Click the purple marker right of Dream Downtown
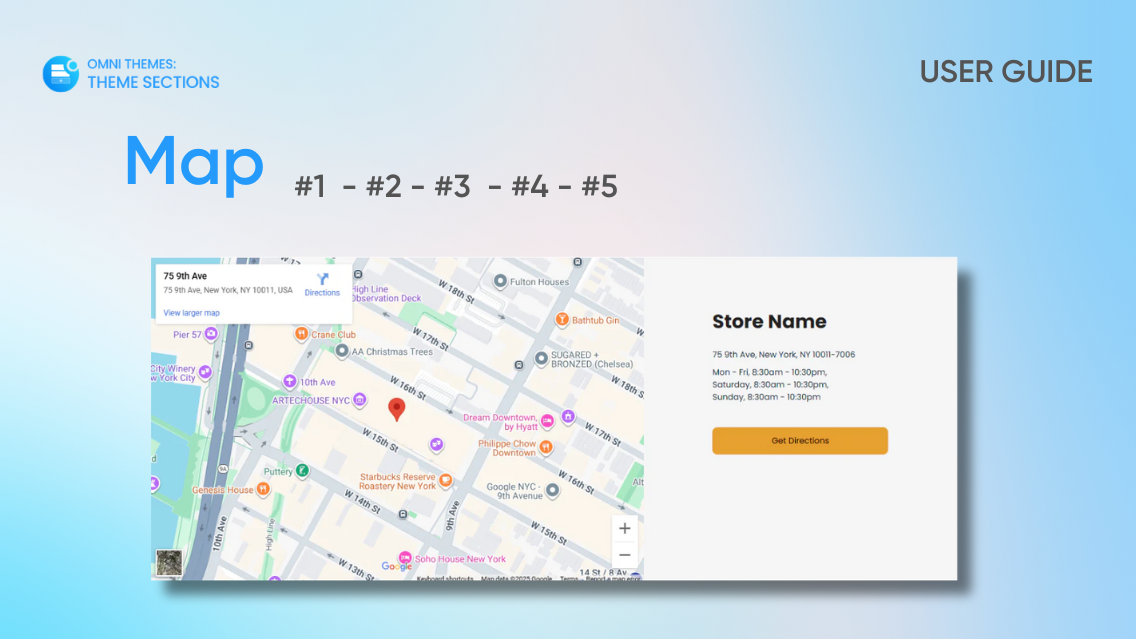The image size is (1136, 639). click(x=569, y=417)
